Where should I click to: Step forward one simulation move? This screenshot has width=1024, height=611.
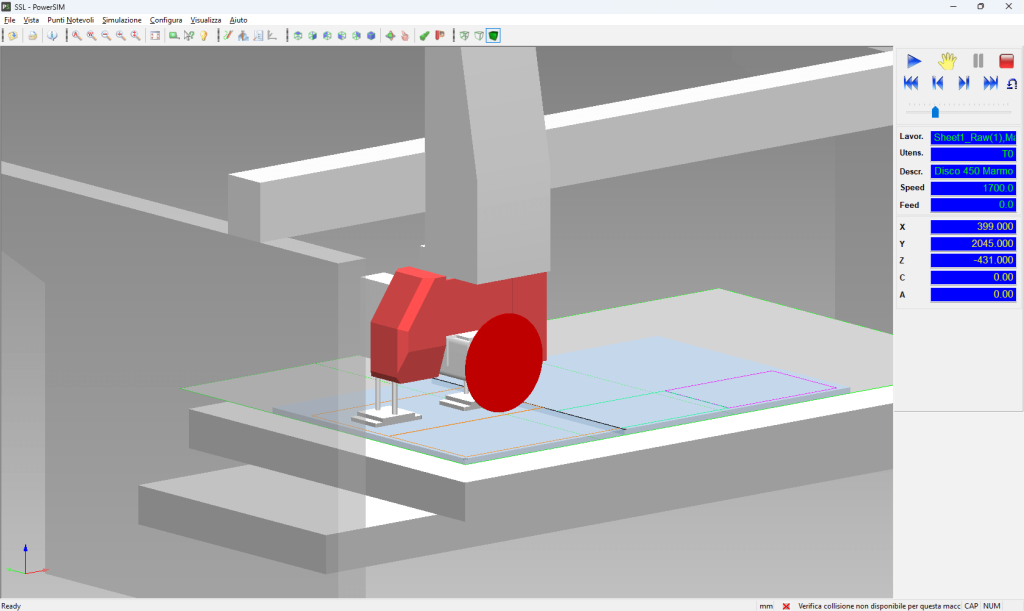click(964, 83)
